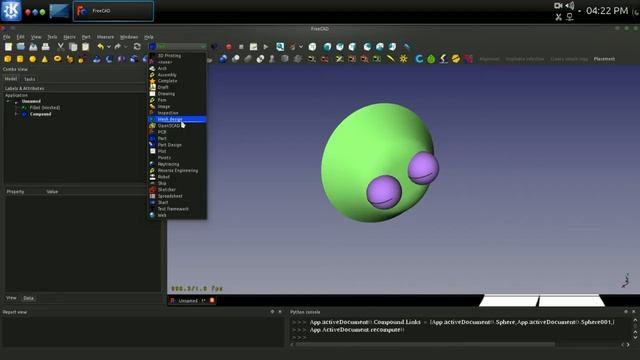The height and width of the screenshot is (360, 640).
Task: Choose OpenSCAD in workbench list
Action: 177,126
